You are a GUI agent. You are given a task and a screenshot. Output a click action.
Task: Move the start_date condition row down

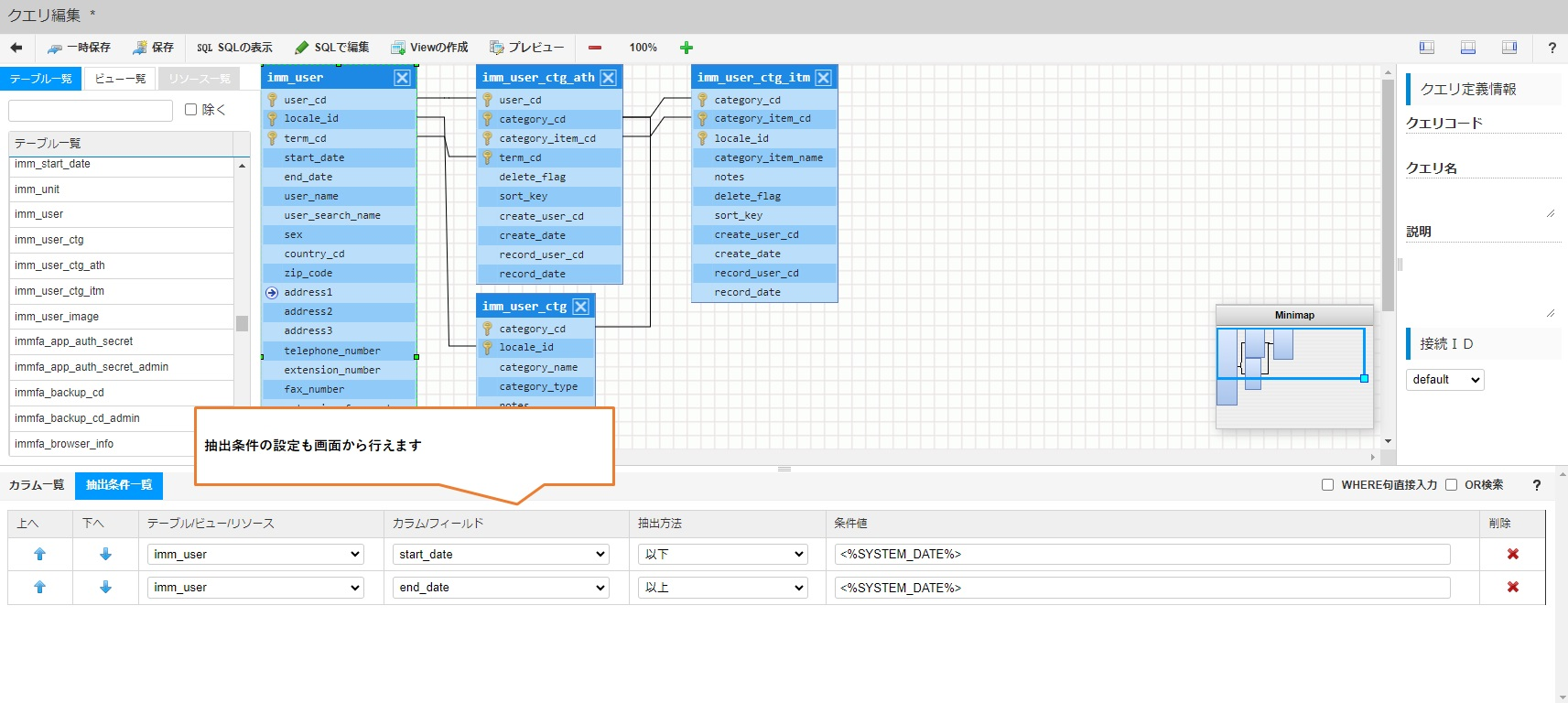(x=105, y=554)
